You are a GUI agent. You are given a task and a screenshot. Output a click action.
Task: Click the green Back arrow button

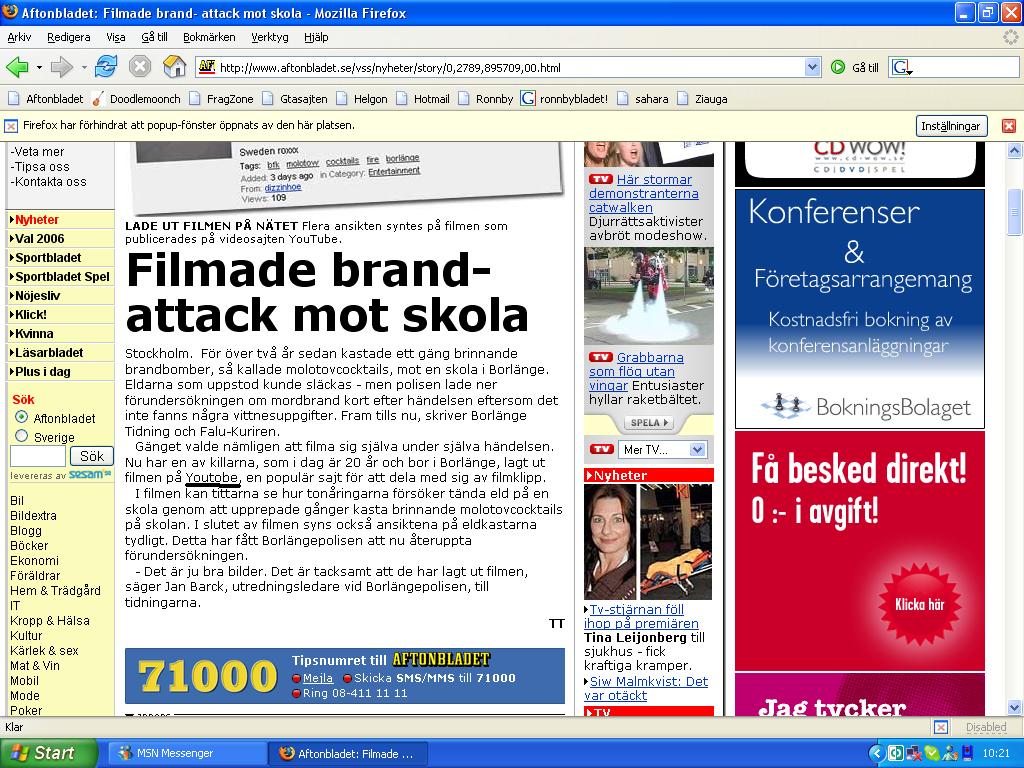[18, 67]
